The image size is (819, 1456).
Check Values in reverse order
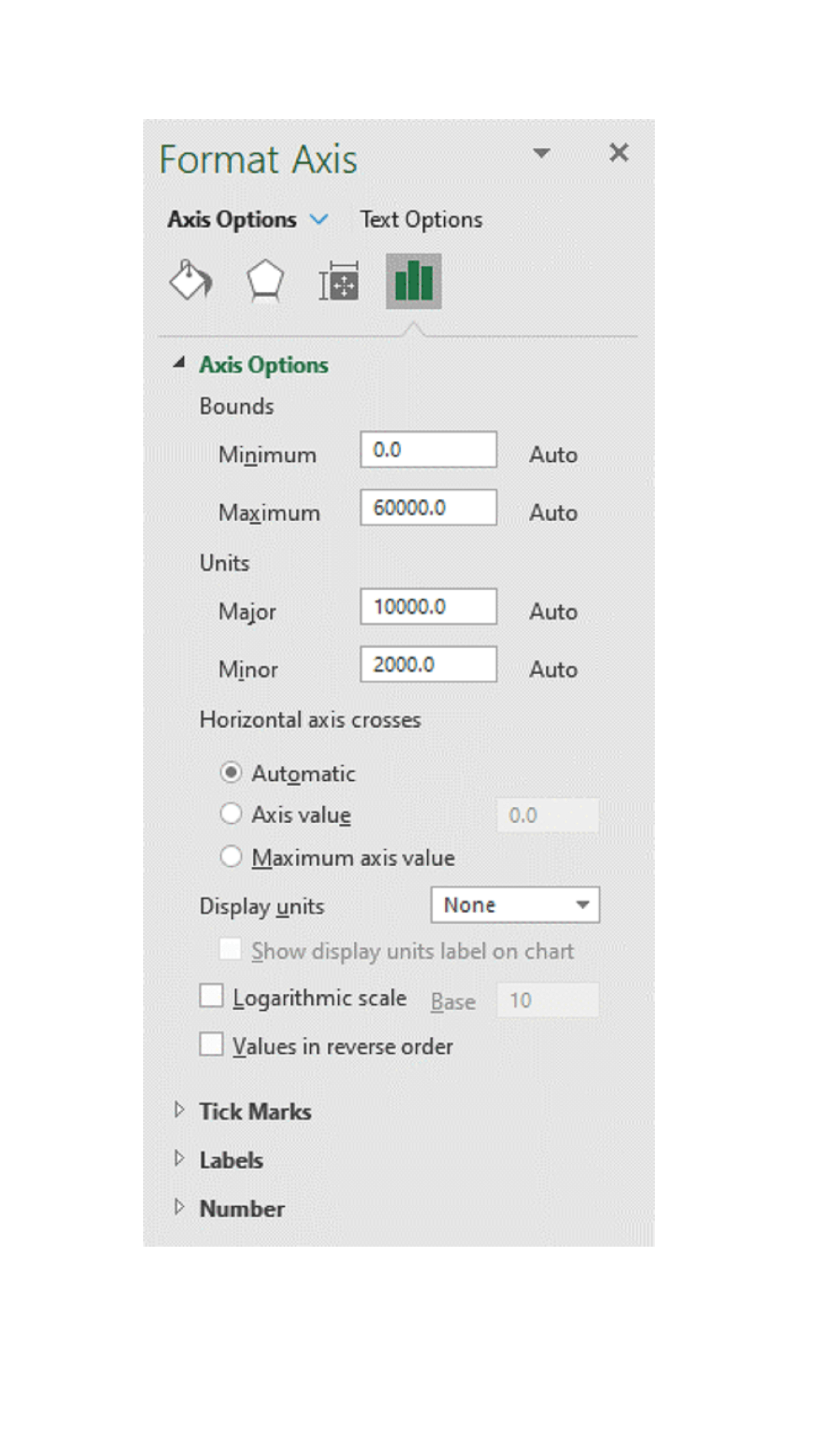coord(211,1044)
